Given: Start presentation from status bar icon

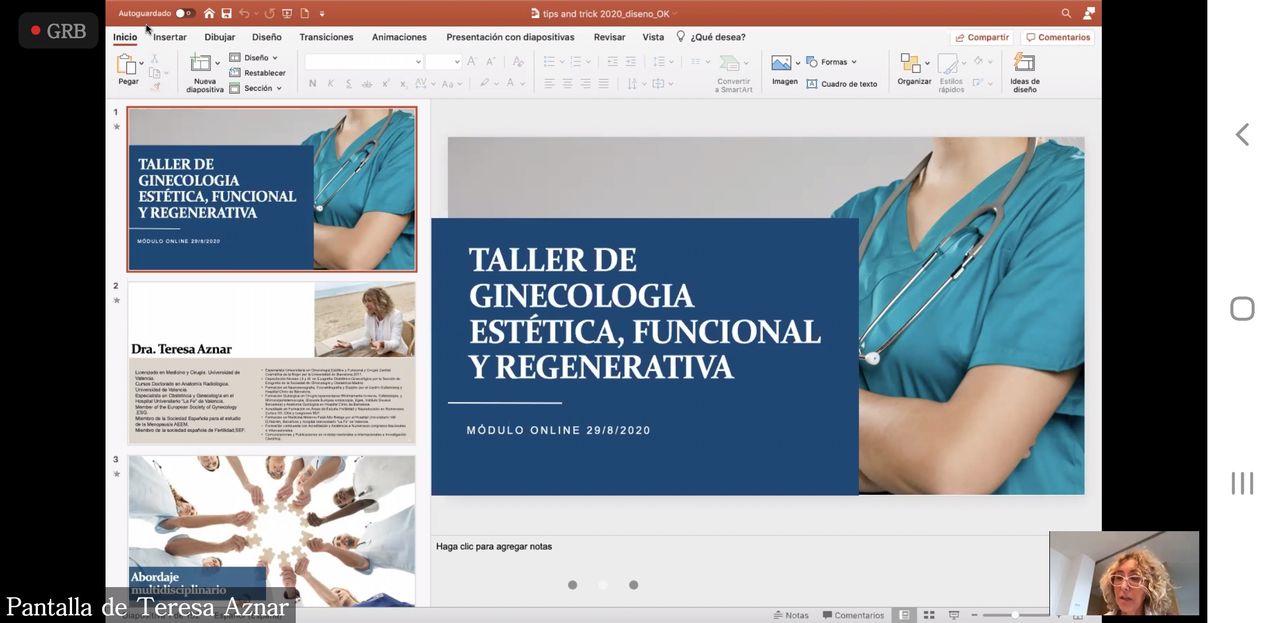Looking at the screenshot, I should 954,615.
